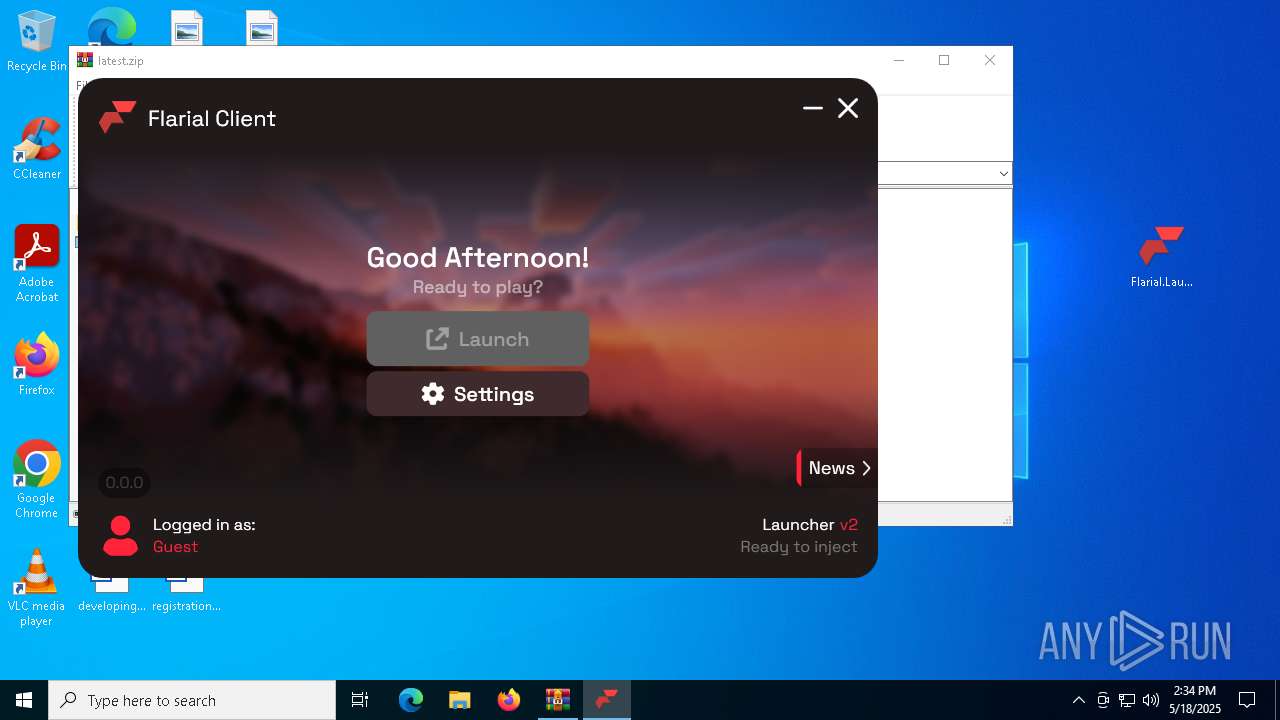Open Microsoft Edge from the taskbar
1280x720 pixels.
pos(411,700)
